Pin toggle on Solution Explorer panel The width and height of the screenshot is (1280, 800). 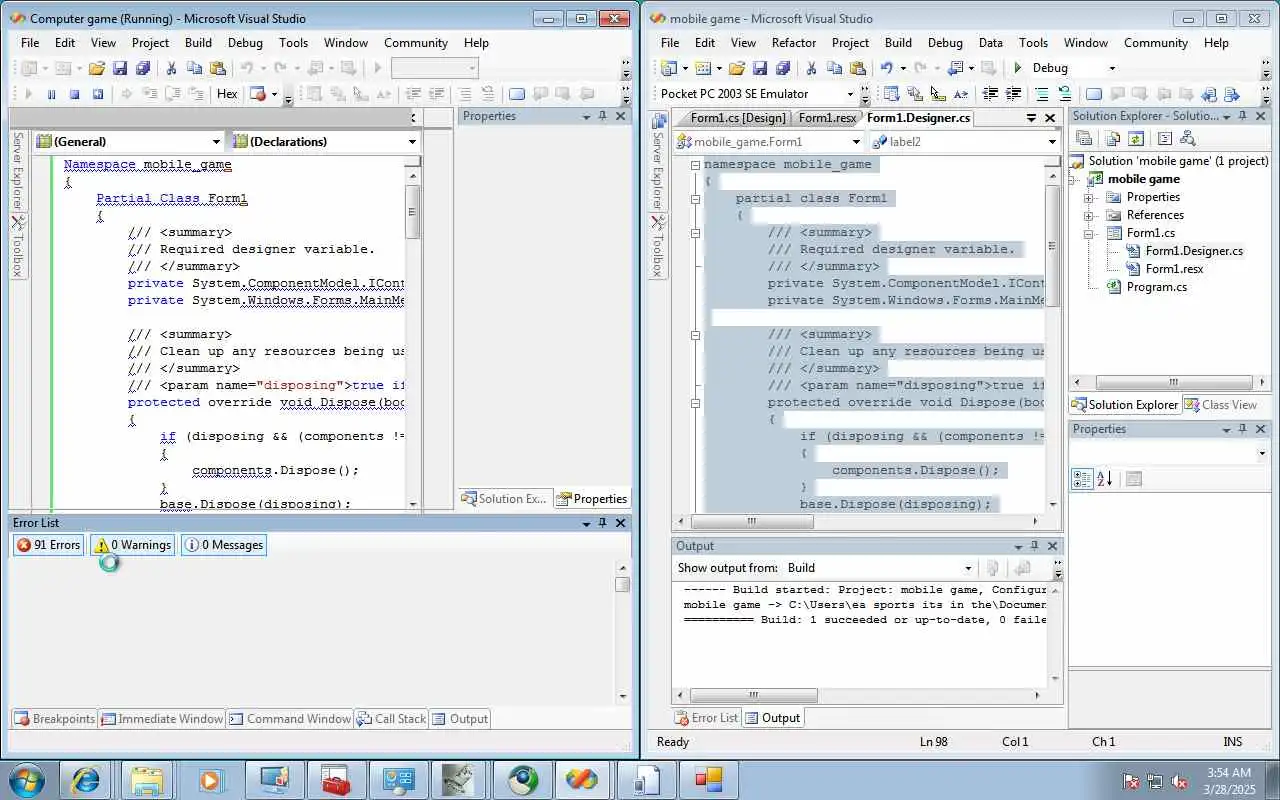[x=1242, y=116]
